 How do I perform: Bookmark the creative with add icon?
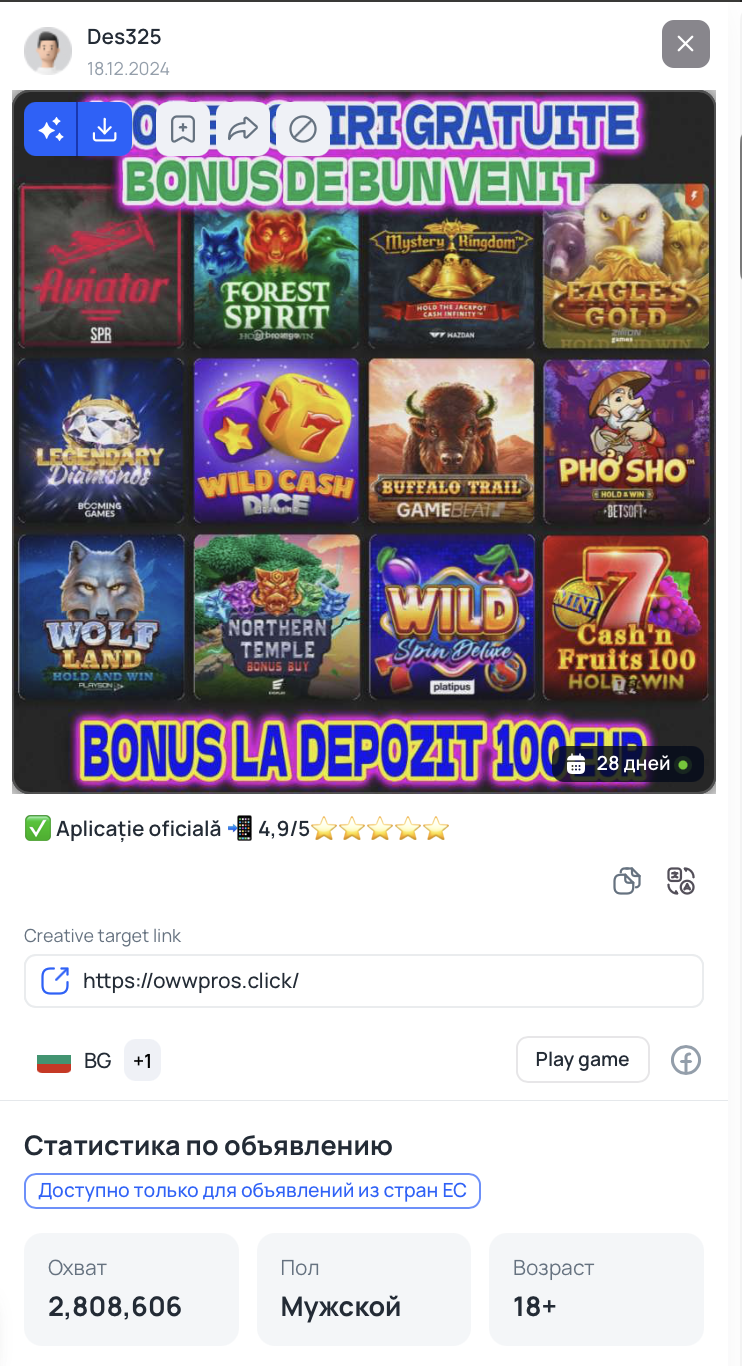pyautogui.click(x=183, y=129)
